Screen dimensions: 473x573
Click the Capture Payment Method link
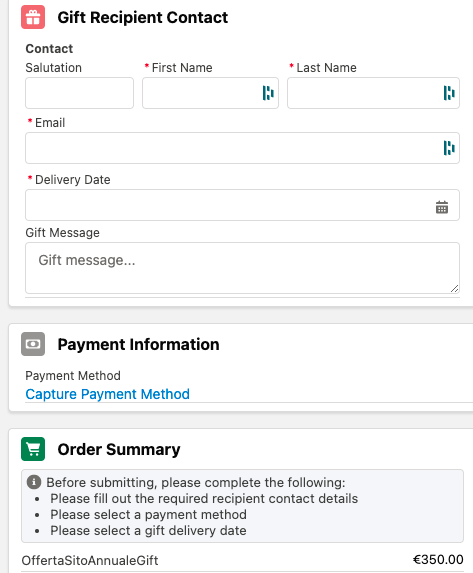(107, 394)
